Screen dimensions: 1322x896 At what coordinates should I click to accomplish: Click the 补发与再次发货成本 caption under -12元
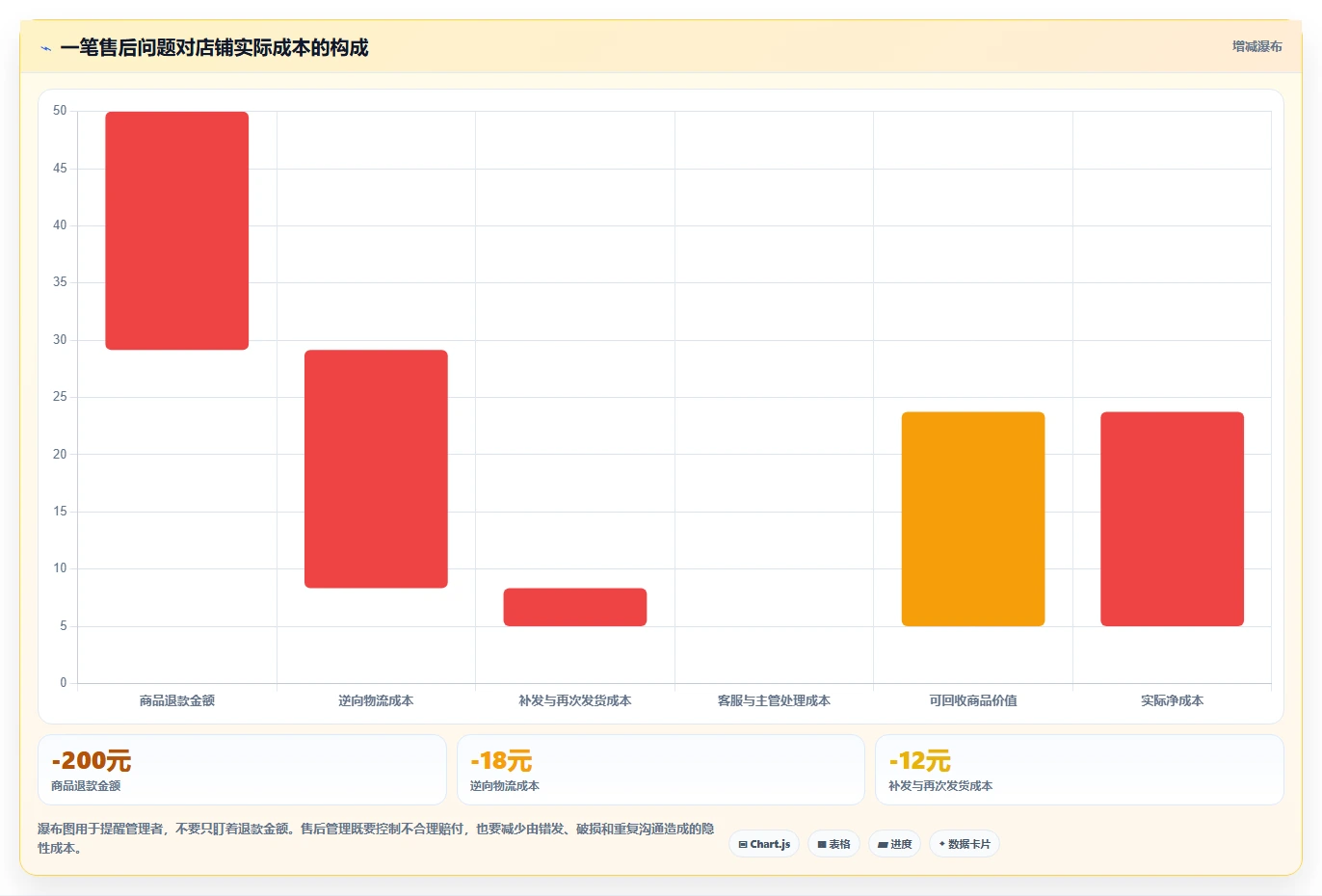[x=940, y=786]
